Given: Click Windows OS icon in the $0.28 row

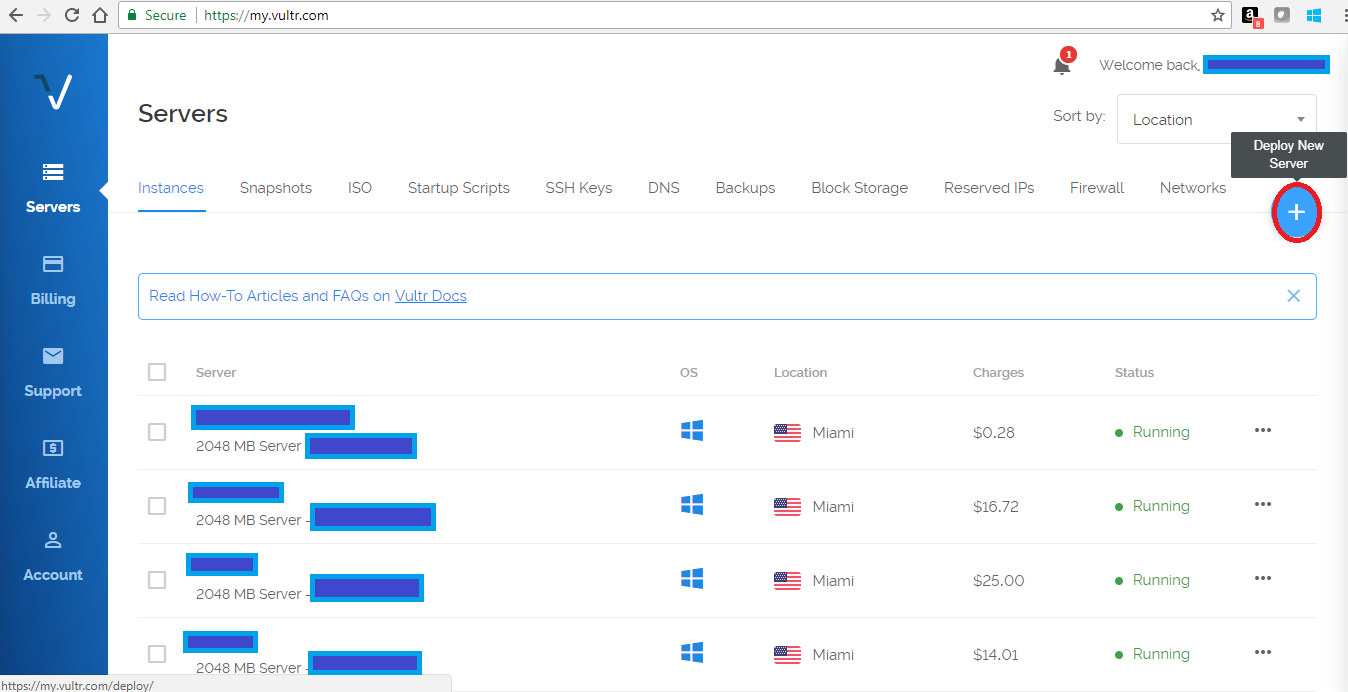Looking at the screenshot, I should [x=692, y=431].
